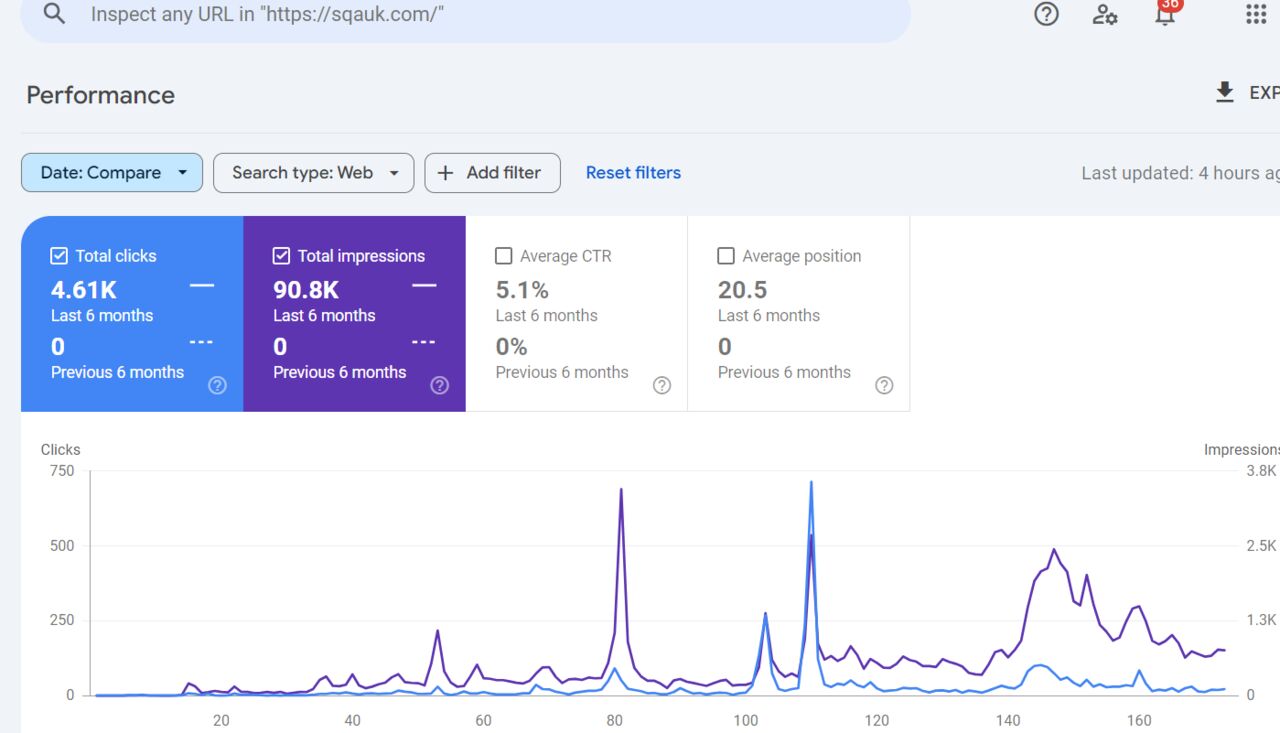The width and height of the screenshot is (1280, 733).
Task: Click the x-axis label 160
Action: (1139, 720)
